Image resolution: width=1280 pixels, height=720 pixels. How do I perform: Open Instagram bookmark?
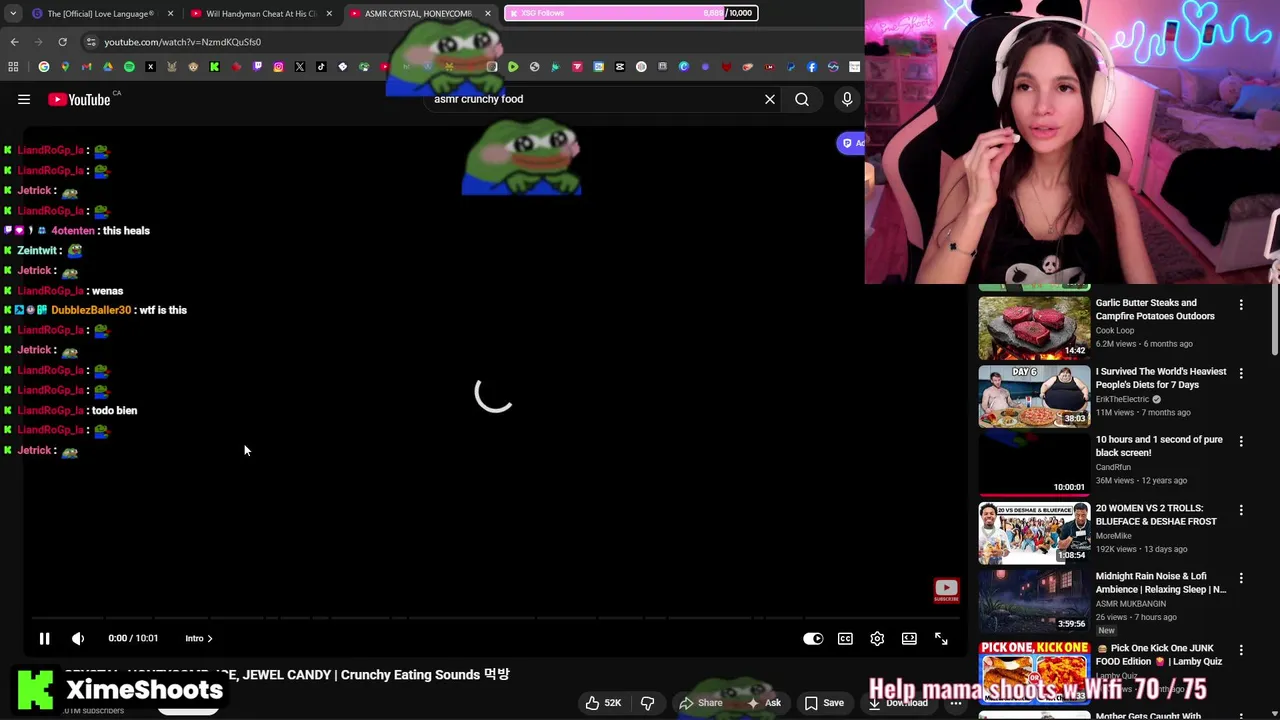[278, 67]
